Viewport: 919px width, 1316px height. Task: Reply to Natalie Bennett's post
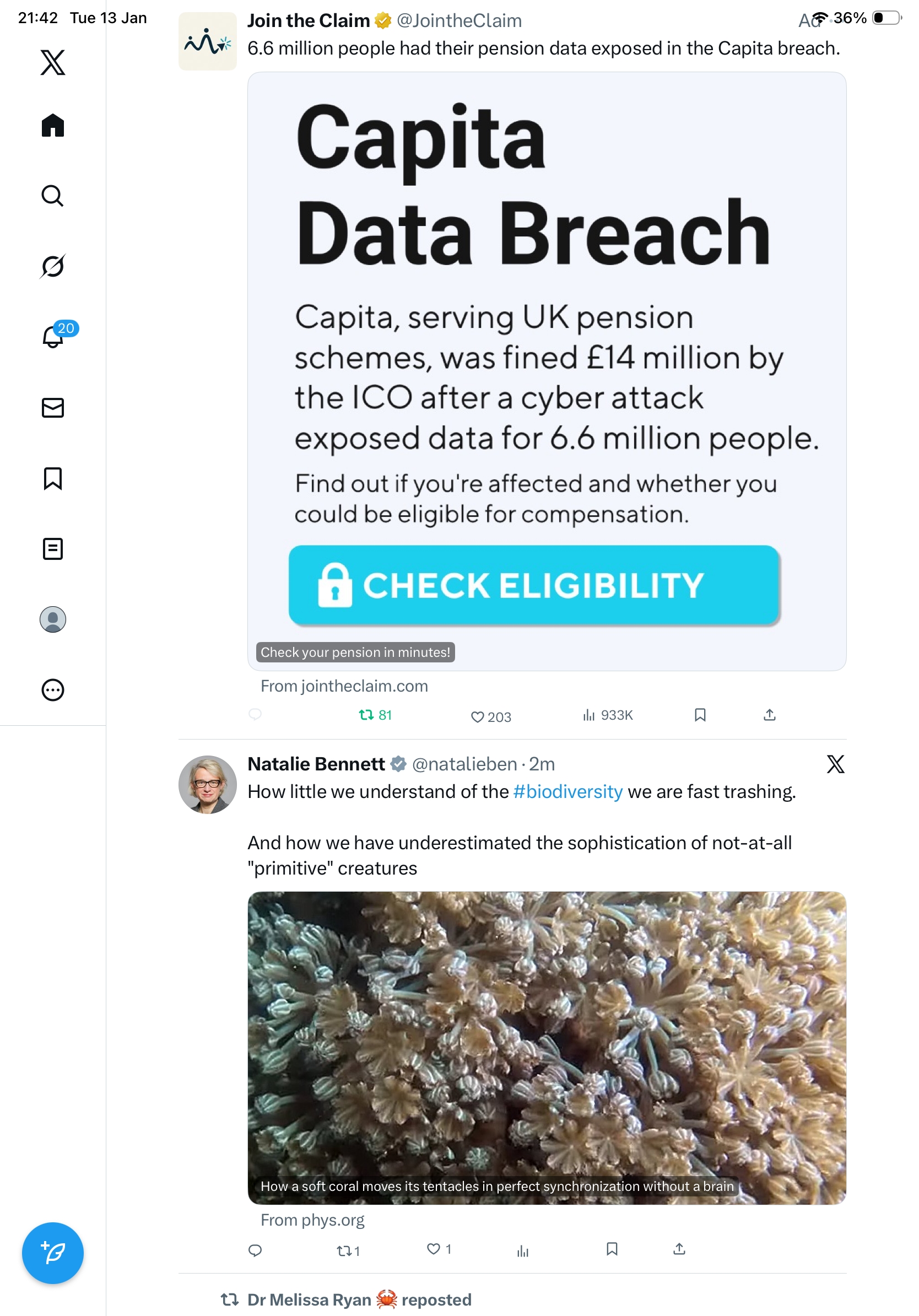[255, 1250]
